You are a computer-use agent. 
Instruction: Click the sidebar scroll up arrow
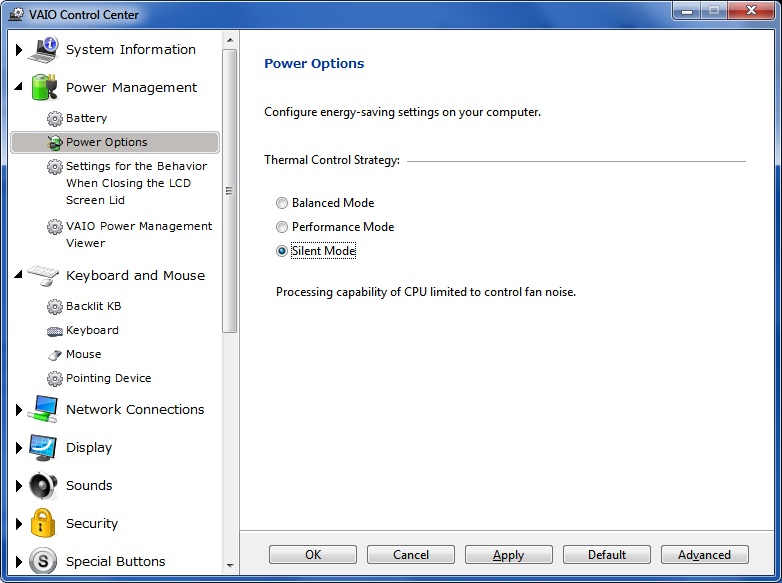(230, 39)
